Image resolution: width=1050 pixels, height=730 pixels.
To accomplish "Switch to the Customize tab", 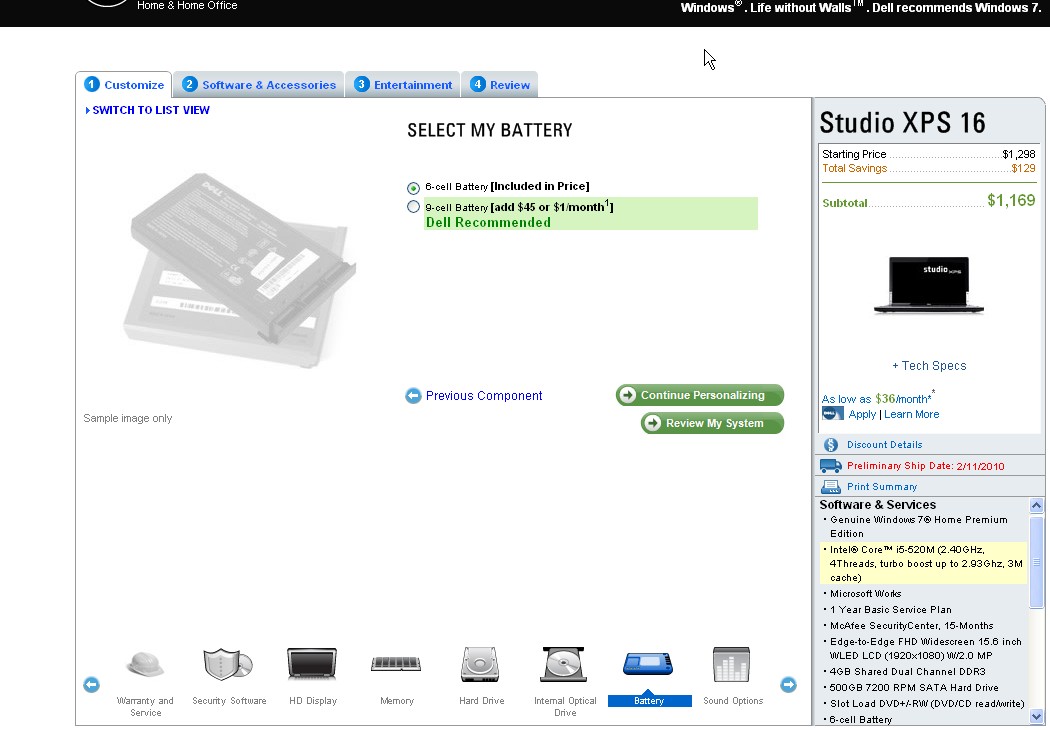I will [x=124, y=84].
